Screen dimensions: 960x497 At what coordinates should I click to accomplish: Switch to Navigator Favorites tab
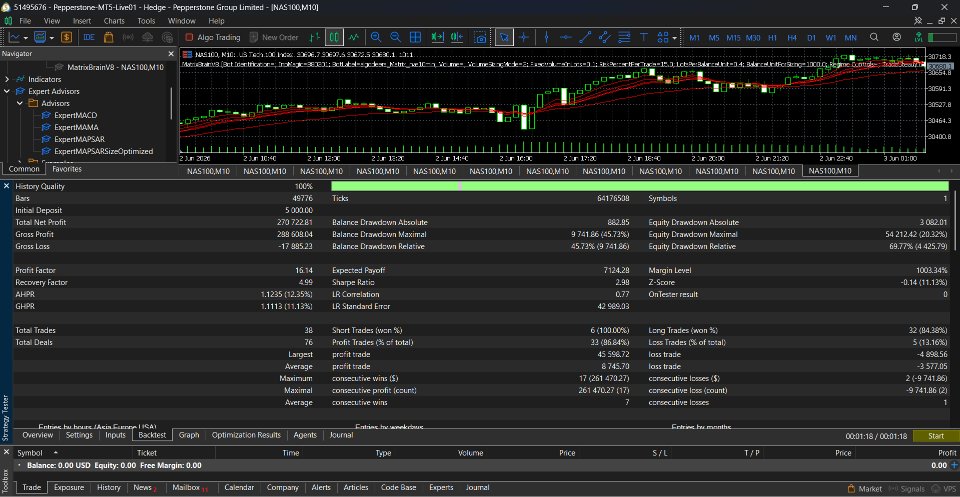click(67, 169)
